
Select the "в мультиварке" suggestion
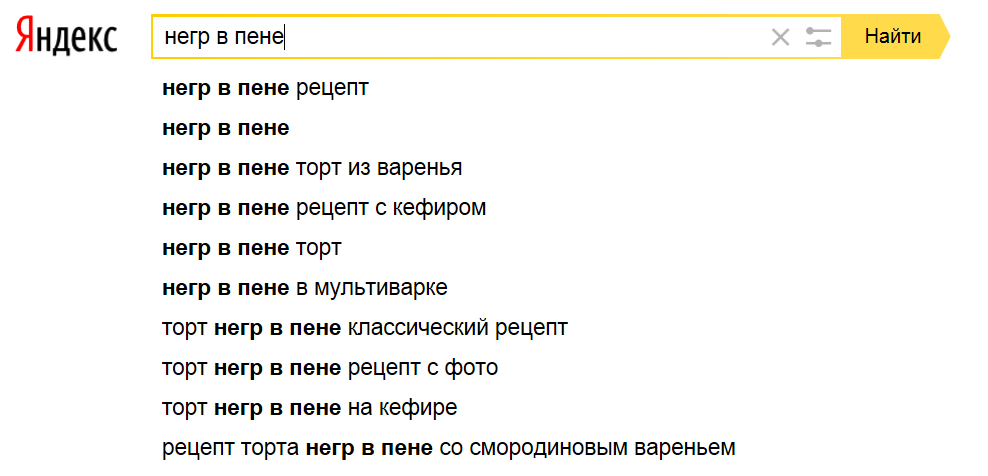[304, 288]
